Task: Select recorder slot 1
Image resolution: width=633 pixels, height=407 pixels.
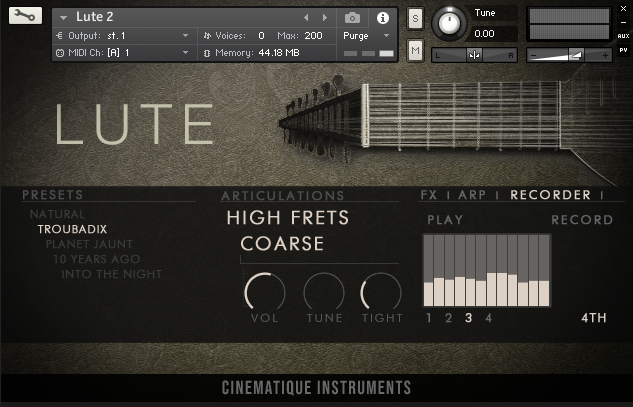Action: point(429,318)
